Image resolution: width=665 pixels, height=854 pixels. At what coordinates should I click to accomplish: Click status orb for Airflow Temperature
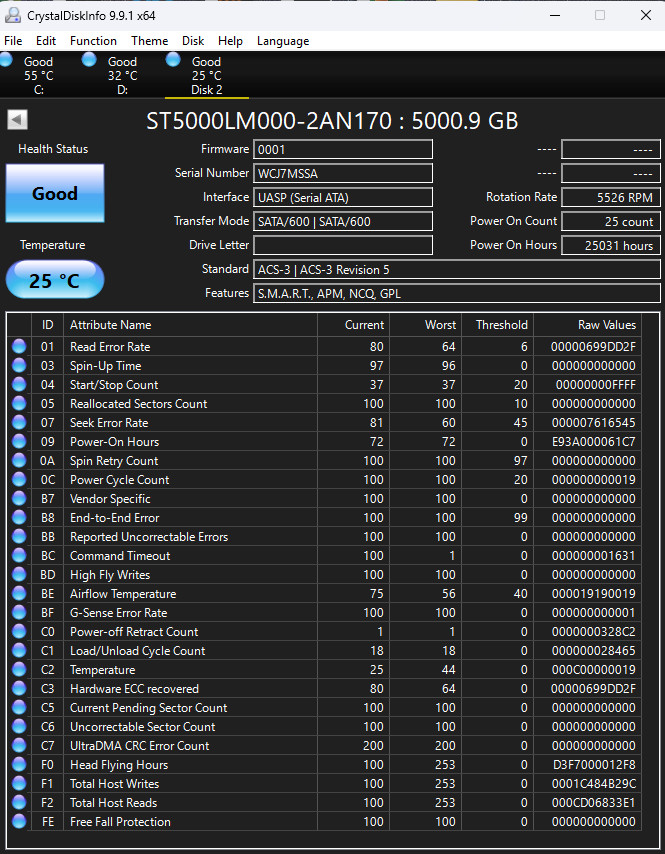tap(19, 594)
